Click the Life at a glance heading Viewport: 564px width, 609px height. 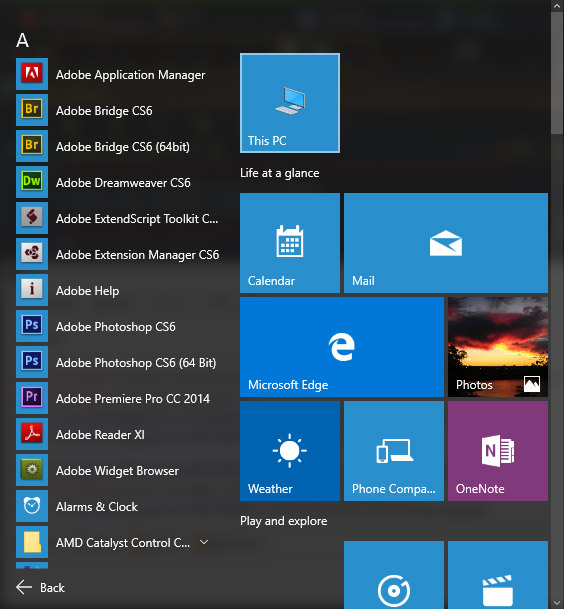pyautogui.click(x=280, y=173)
